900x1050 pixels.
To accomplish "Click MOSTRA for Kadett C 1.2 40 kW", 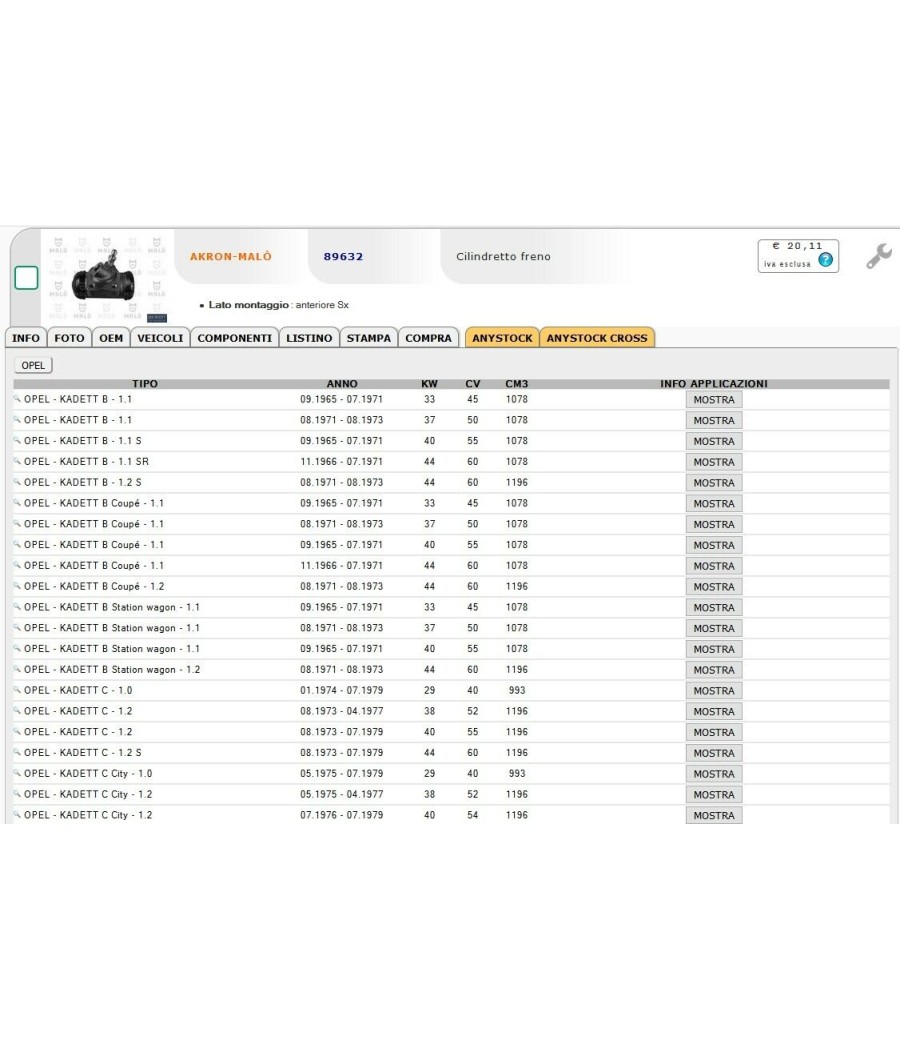I will (714, 732).
